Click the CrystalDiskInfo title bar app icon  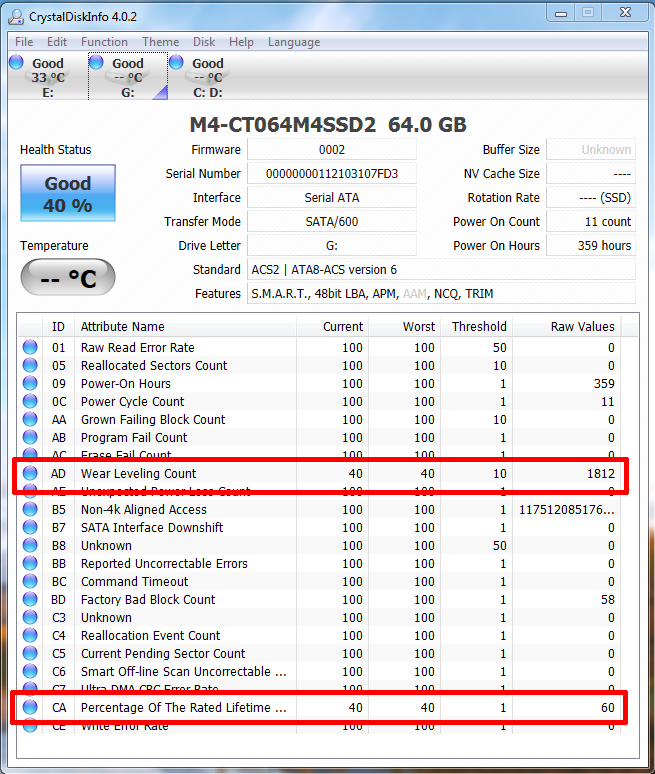click(x=16, y=17)
